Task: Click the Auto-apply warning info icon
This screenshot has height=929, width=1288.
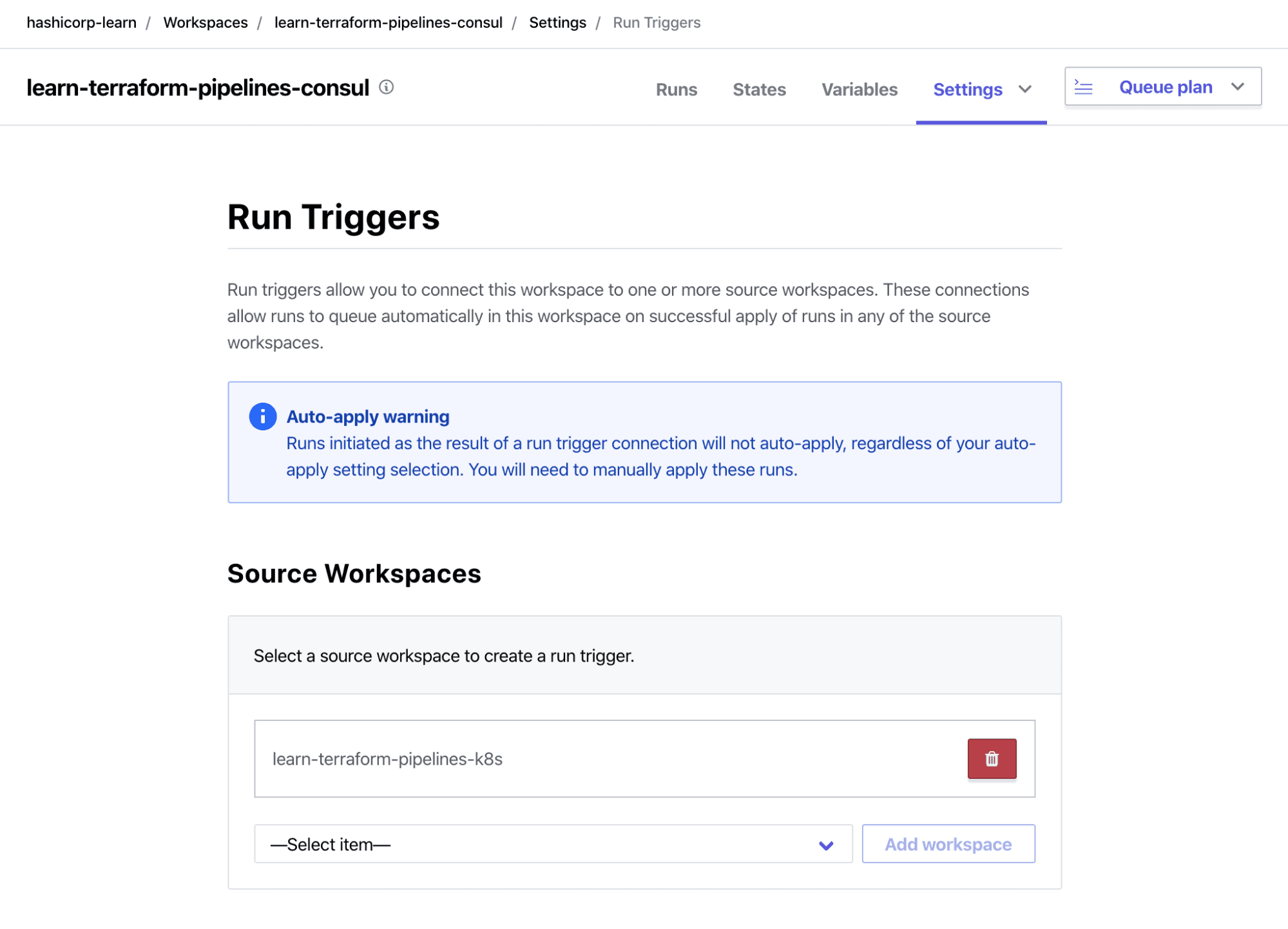Action: (x=263, y=416)
